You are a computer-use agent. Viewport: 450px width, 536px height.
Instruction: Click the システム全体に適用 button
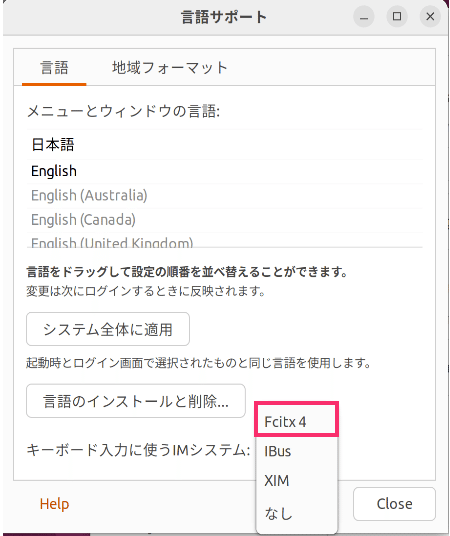108,329
